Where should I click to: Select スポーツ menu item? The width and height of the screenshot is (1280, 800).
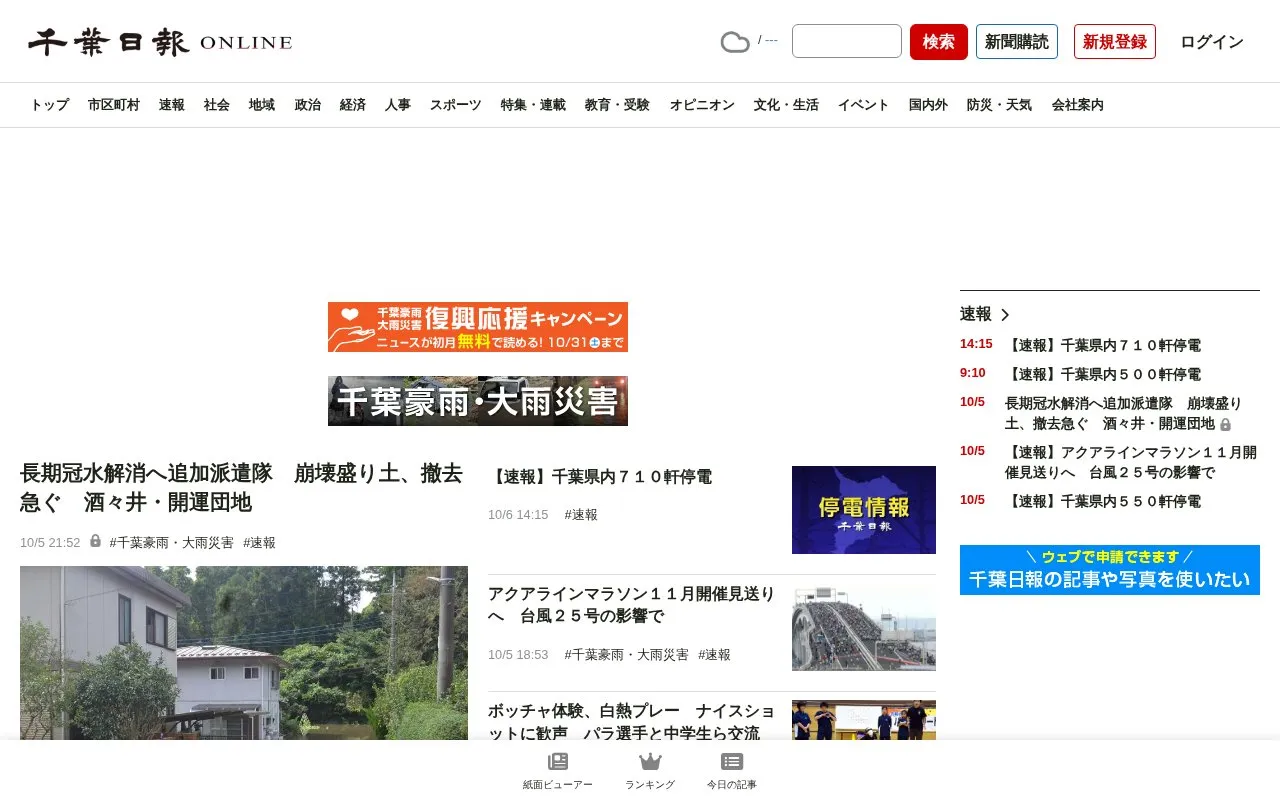coord(456,105)
